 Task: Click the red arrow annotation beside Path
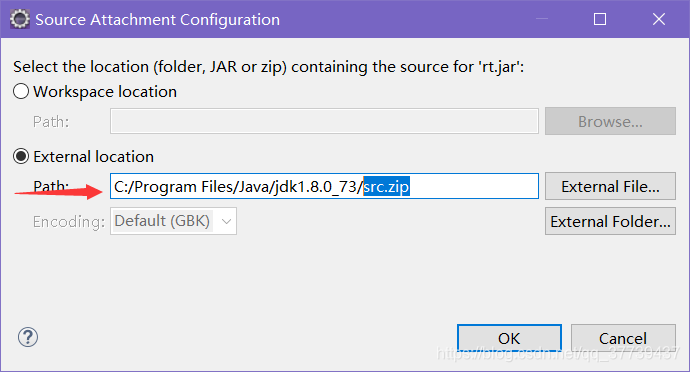tap(59, 192)
